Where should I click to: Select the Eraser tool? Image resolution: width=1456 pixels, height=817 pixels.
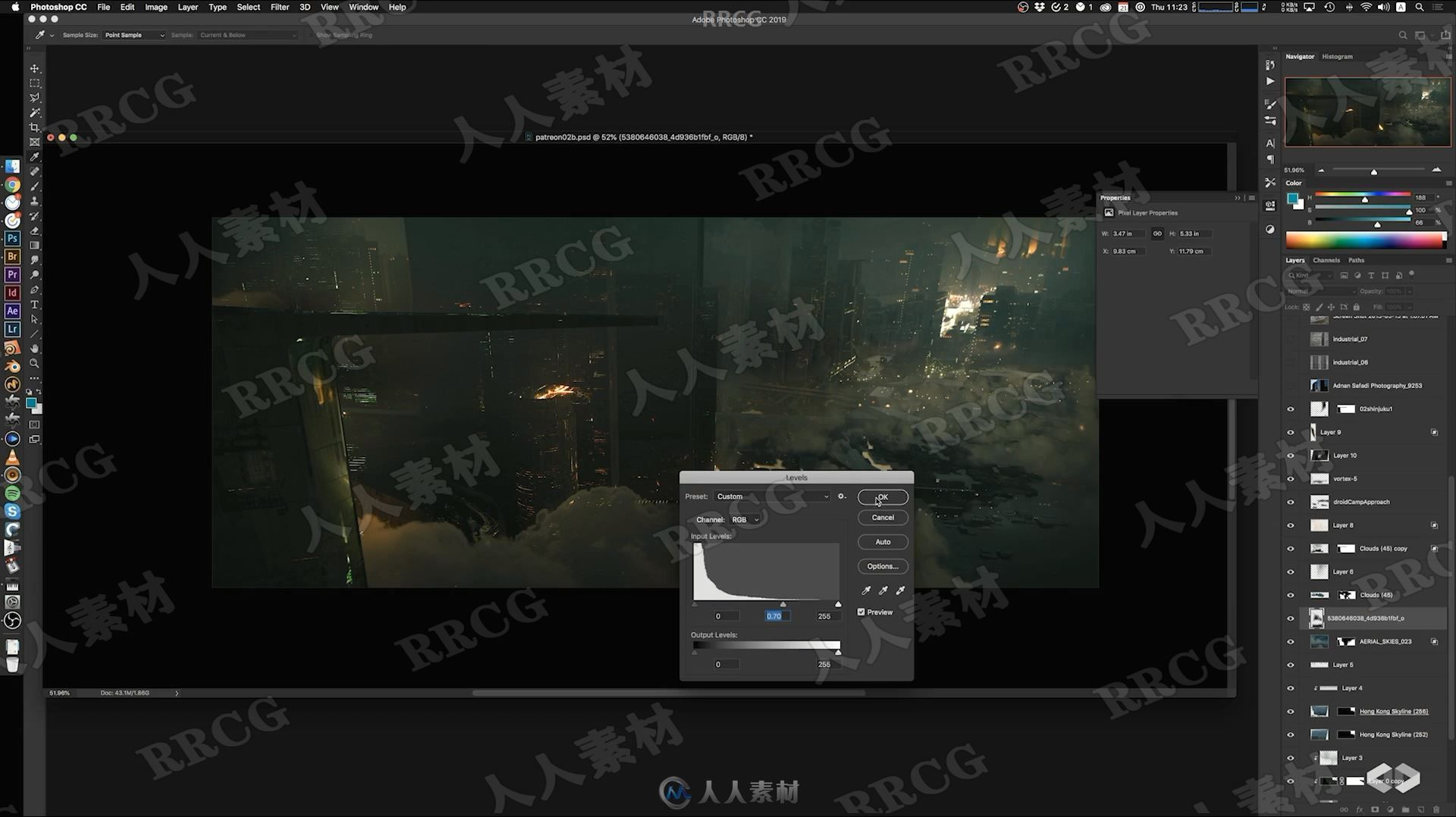coord(34,230)
